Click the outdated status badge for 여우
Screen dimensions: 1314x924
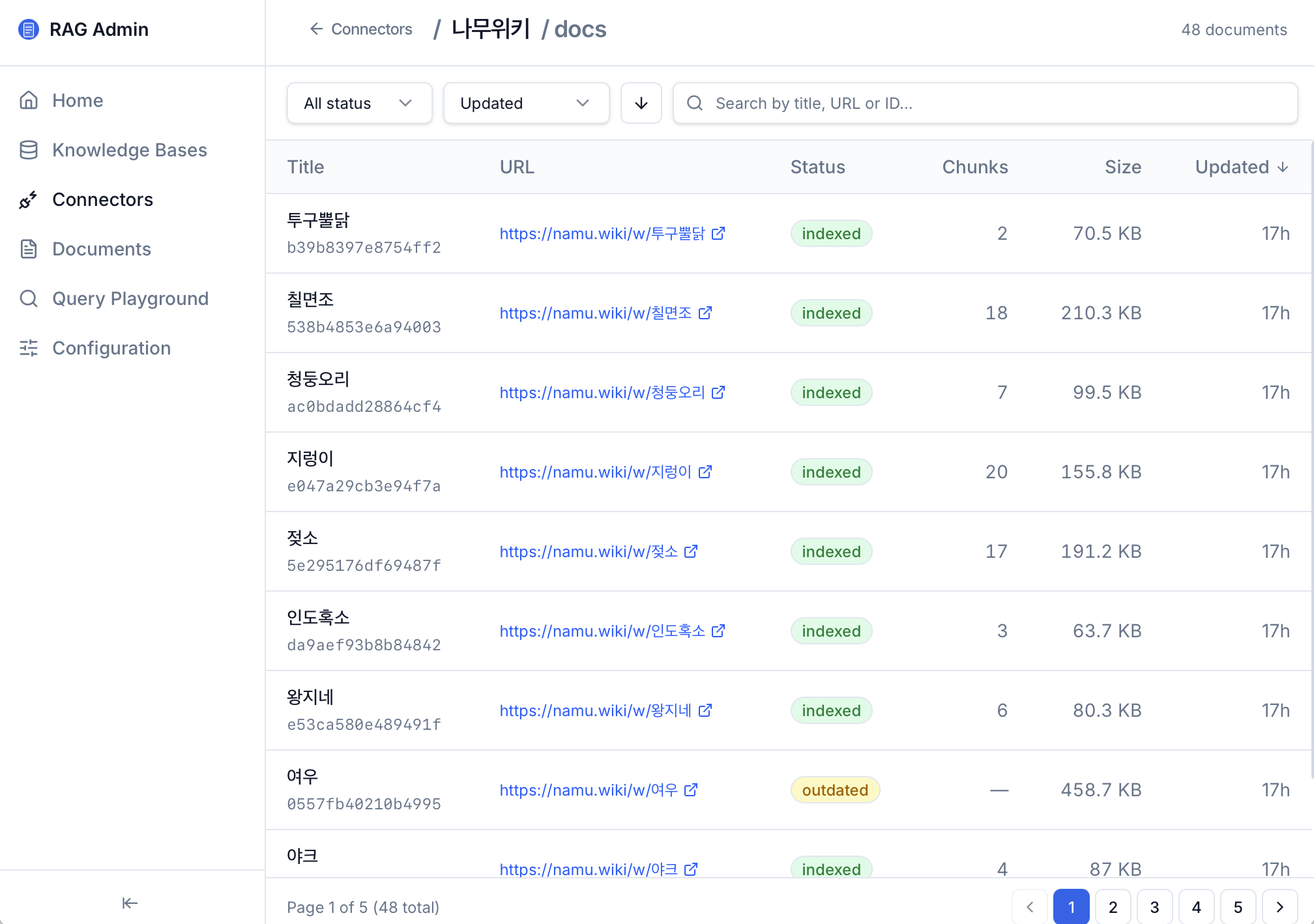coord(835,790)
